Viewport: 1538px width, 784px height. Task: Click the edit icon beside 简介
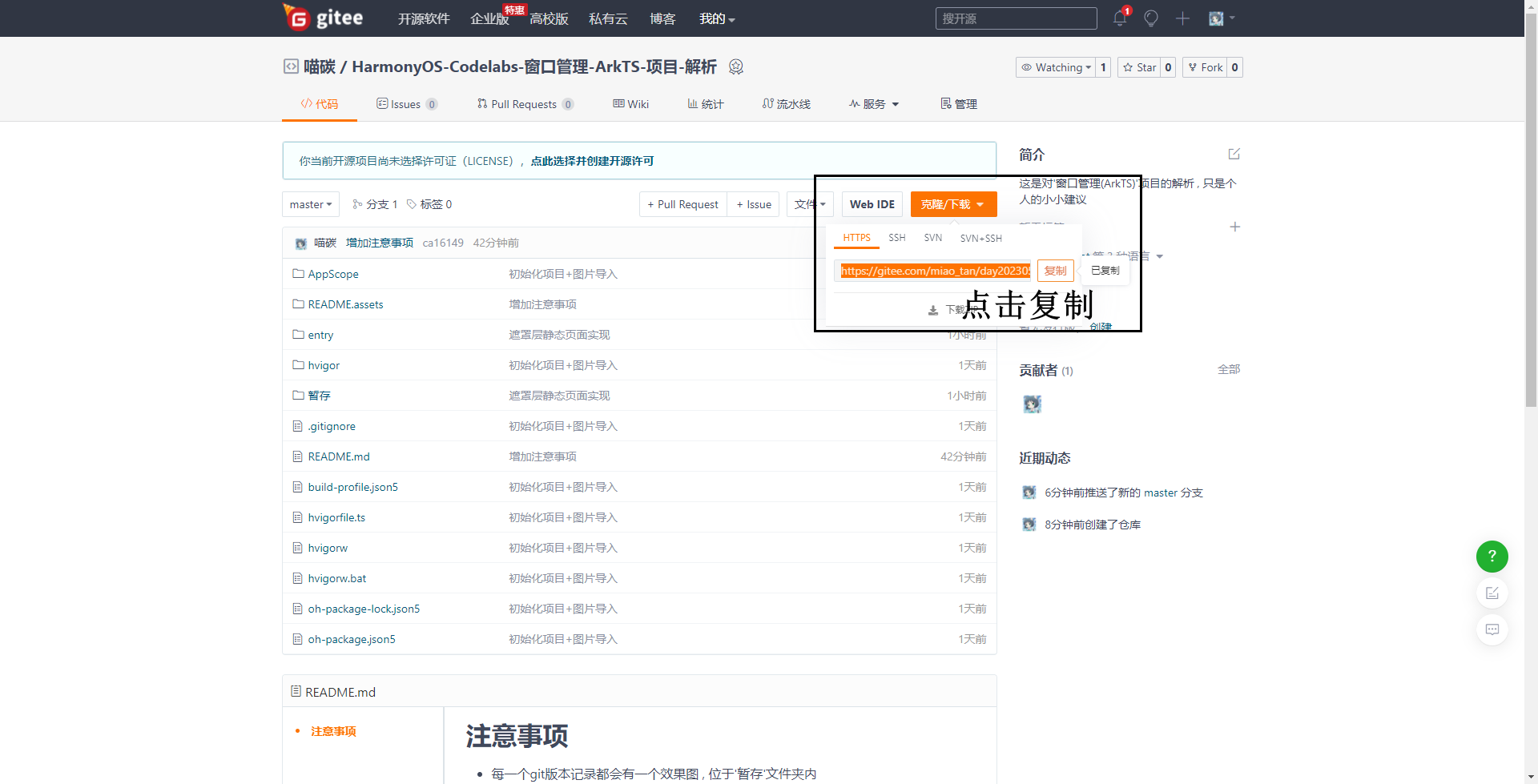(1234, 154)
